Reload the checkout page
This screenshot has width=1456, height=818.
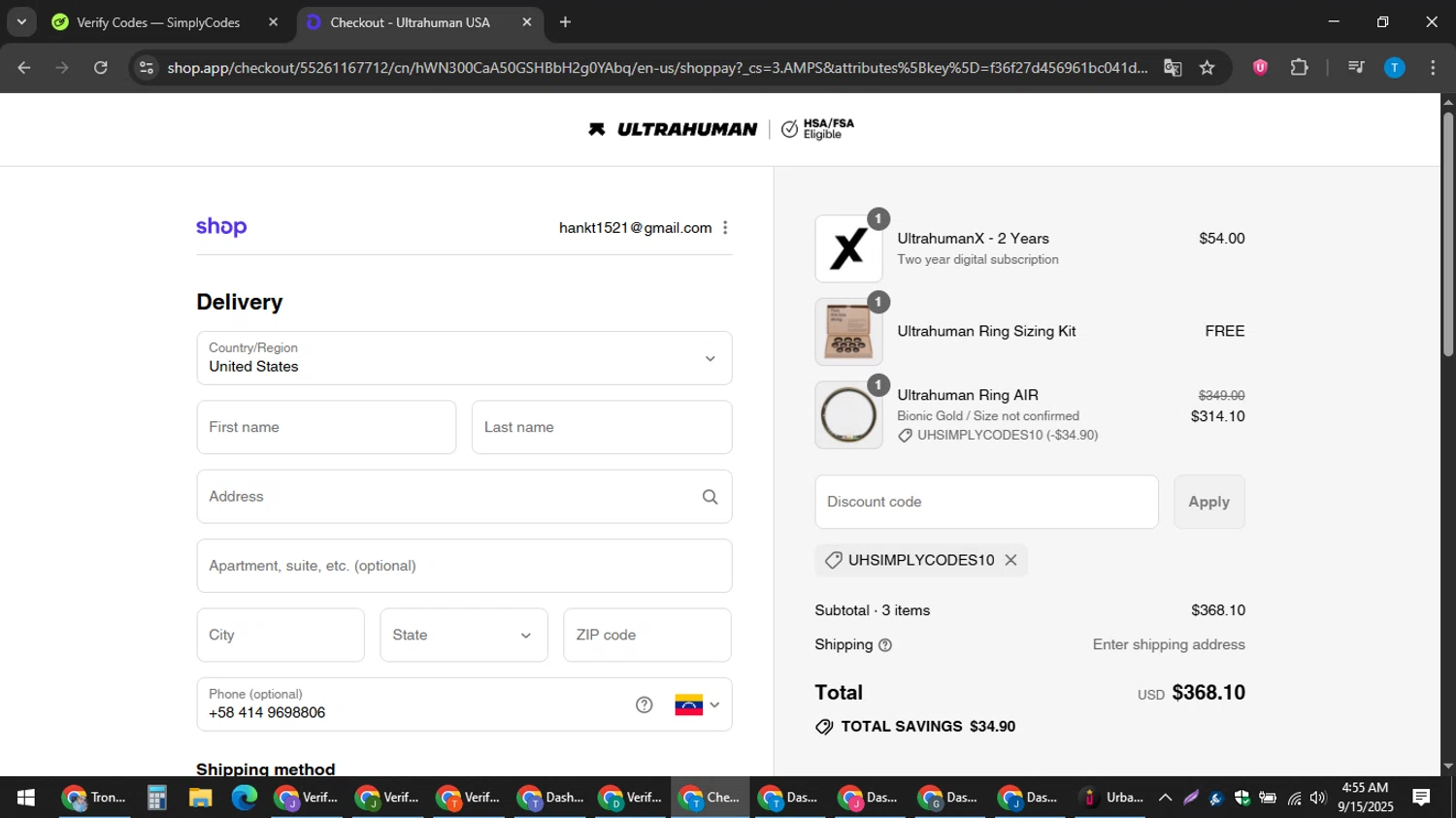coord(101,68)
